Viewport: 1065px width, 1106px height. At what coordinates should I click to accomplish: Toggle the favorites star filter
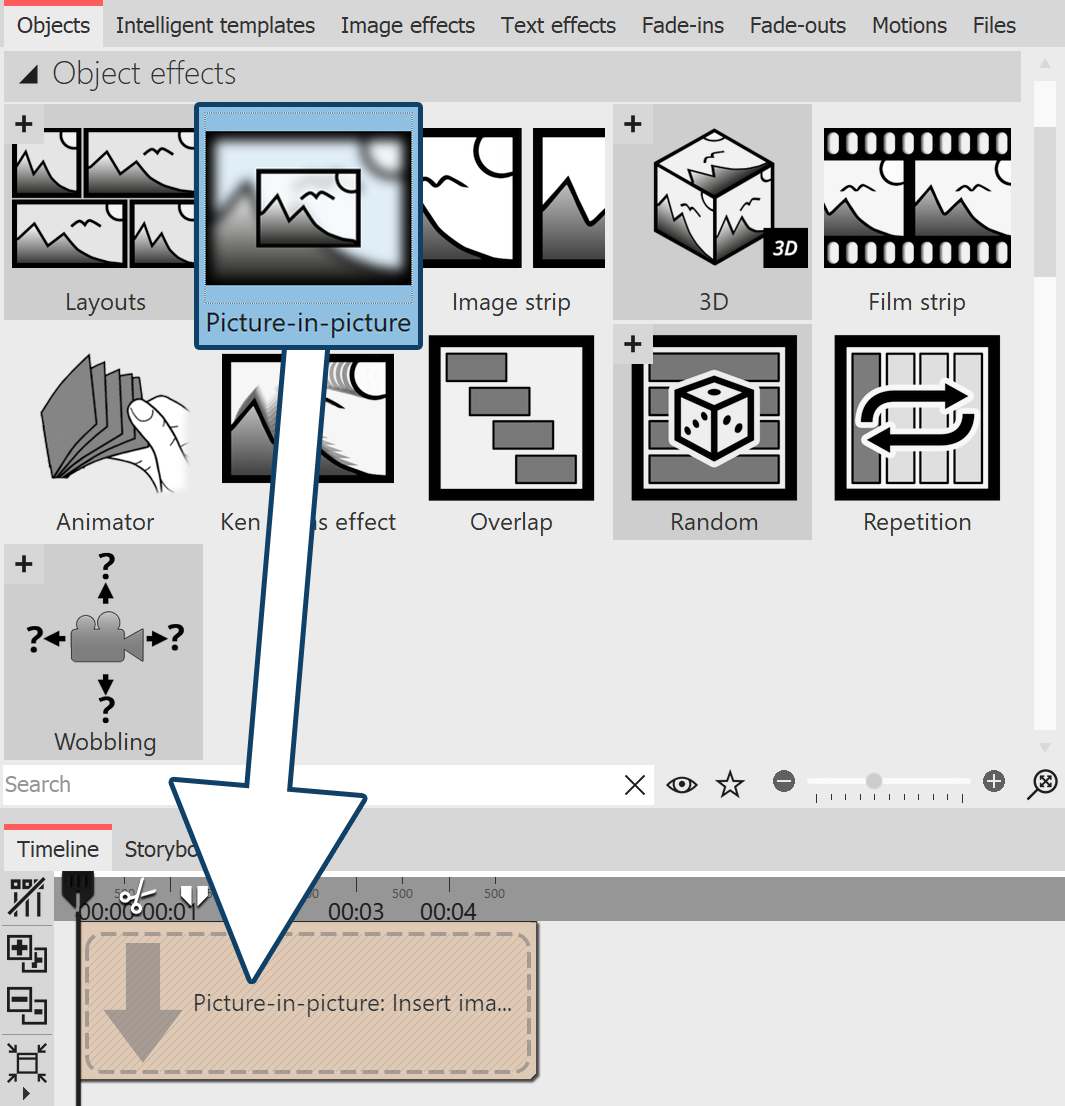[731, 785]
